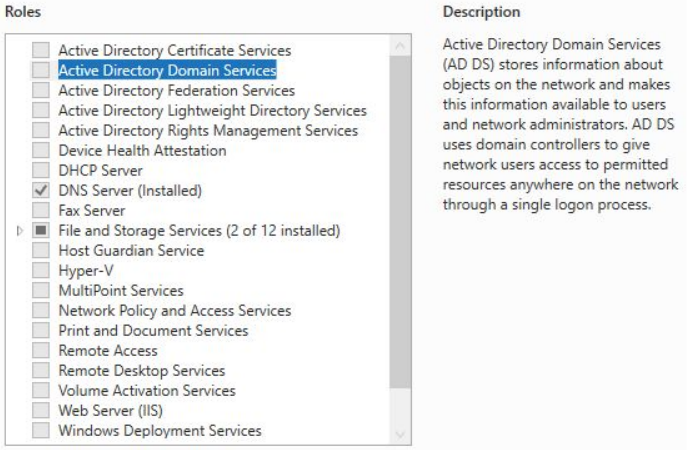Select Active Directory Federation Services label
Viewport: 697px width, 450px height.
(176, 90)
